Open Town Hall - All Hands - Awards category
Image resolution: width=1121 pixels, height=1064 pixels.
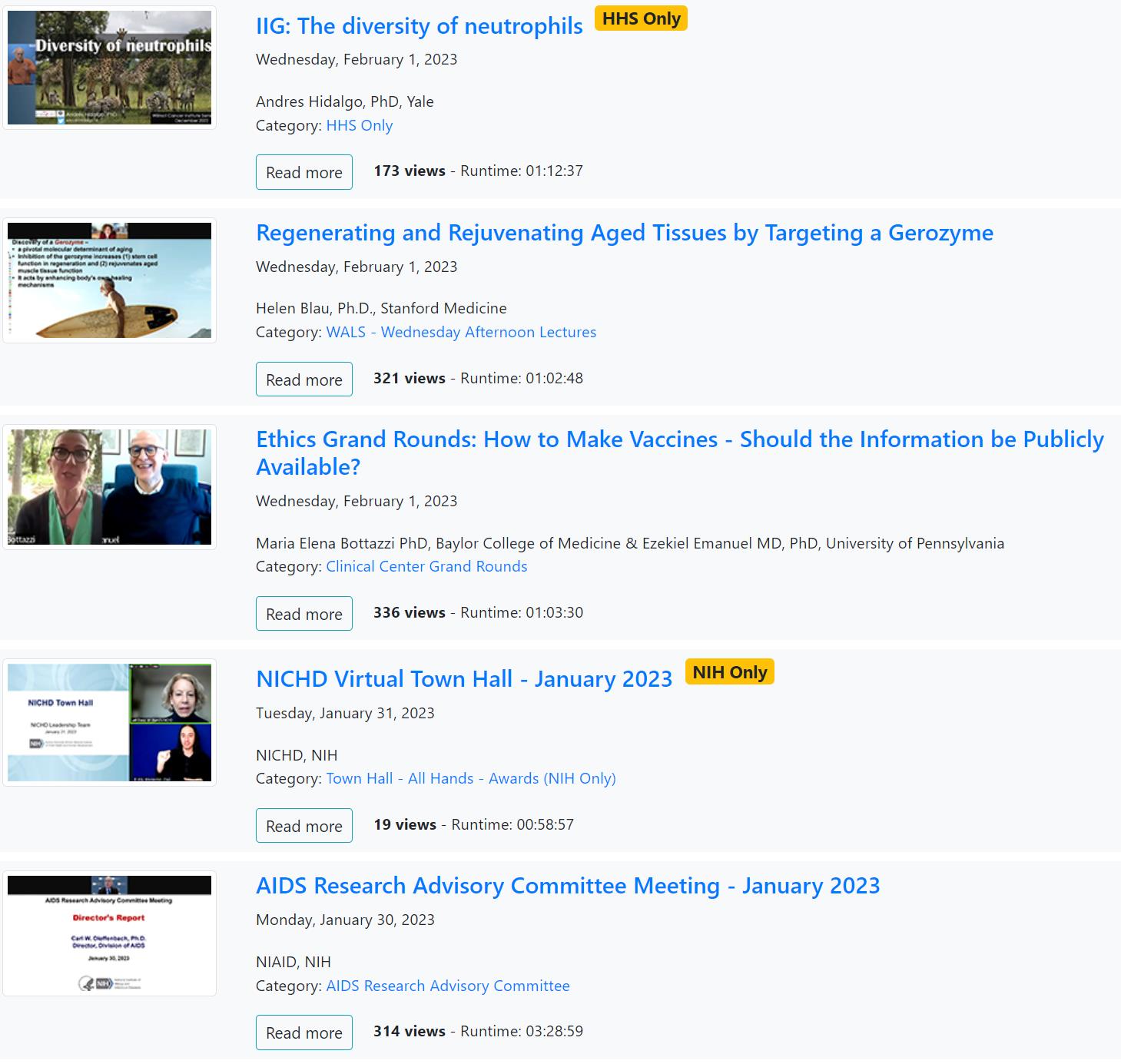coord(470,778)
